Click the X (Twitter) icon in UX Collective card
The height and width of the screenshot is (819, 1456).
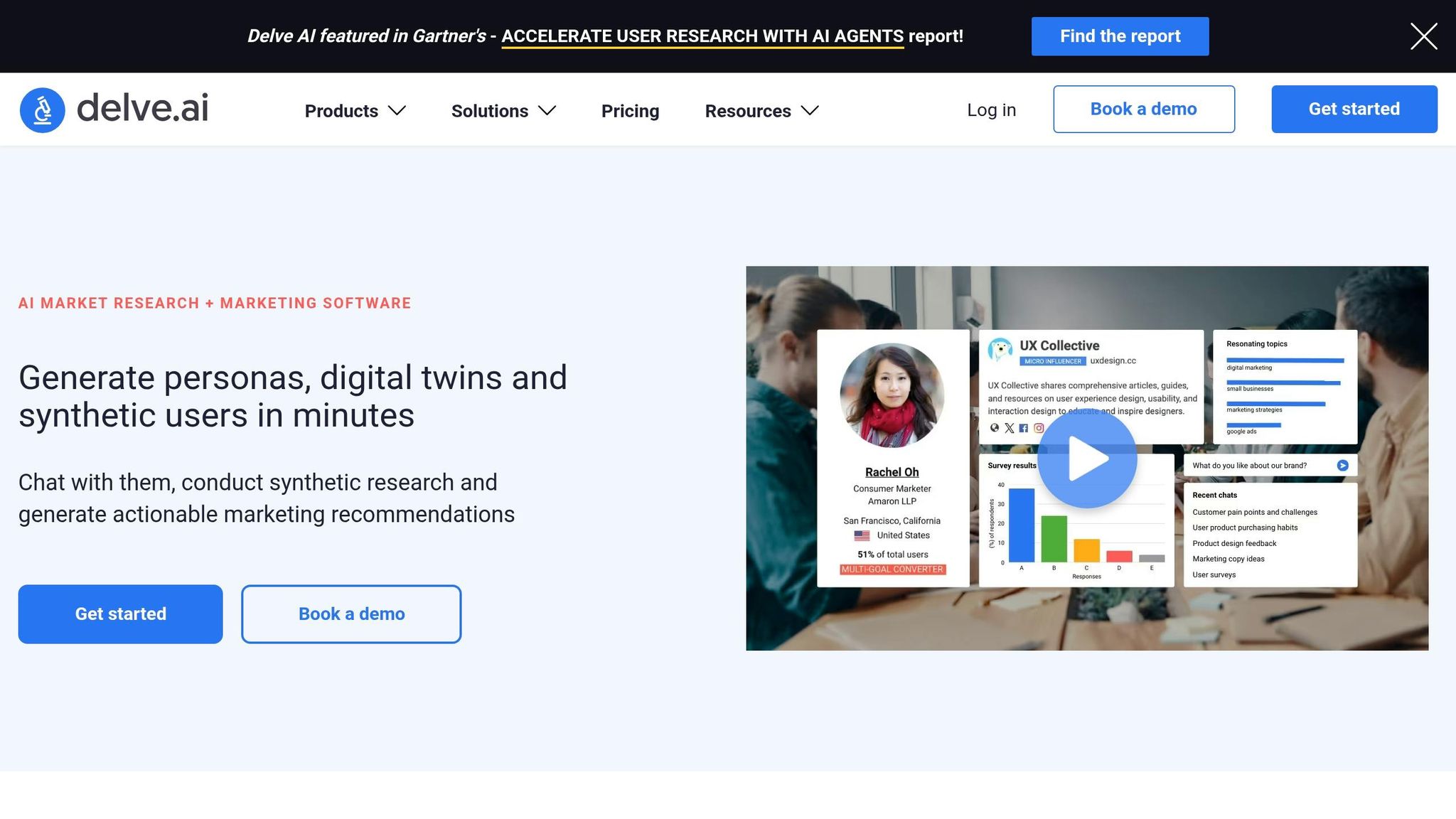(x=1009, y=428)
